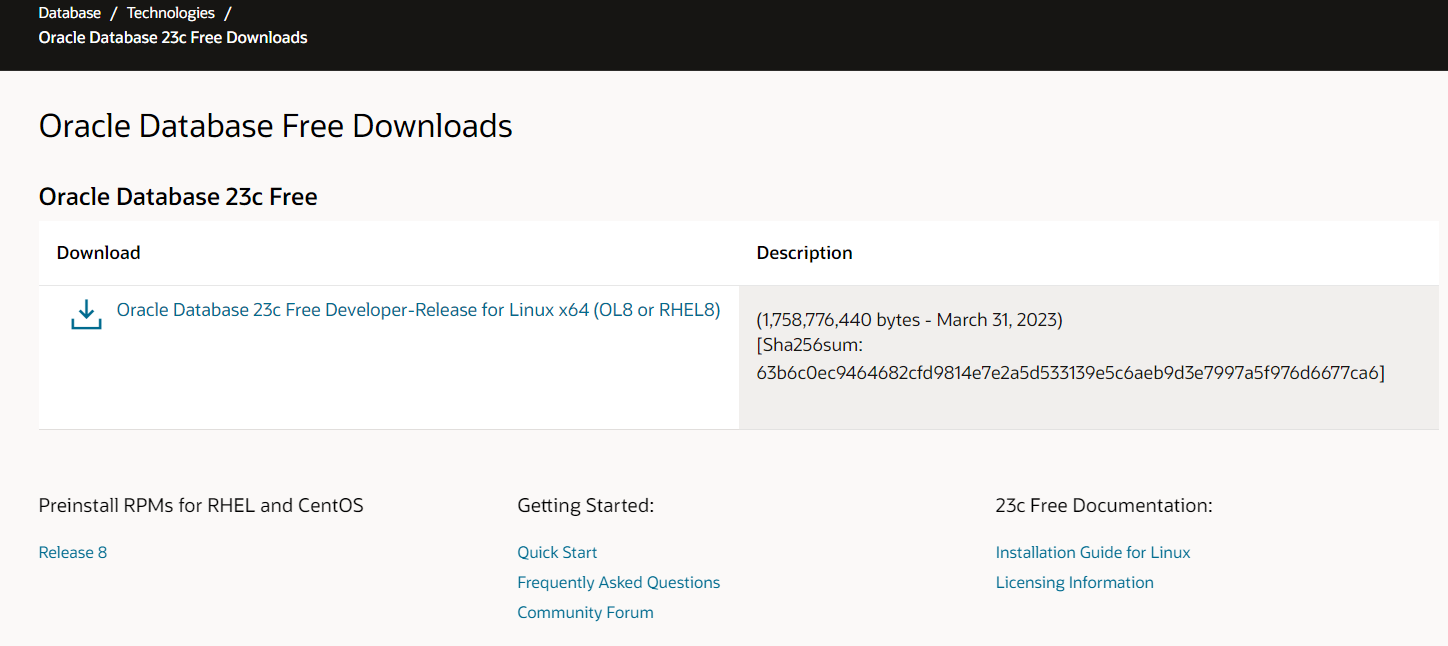Click the file size and date text
The height and width of the screenshot is (646, 1448).
(910, 320)
